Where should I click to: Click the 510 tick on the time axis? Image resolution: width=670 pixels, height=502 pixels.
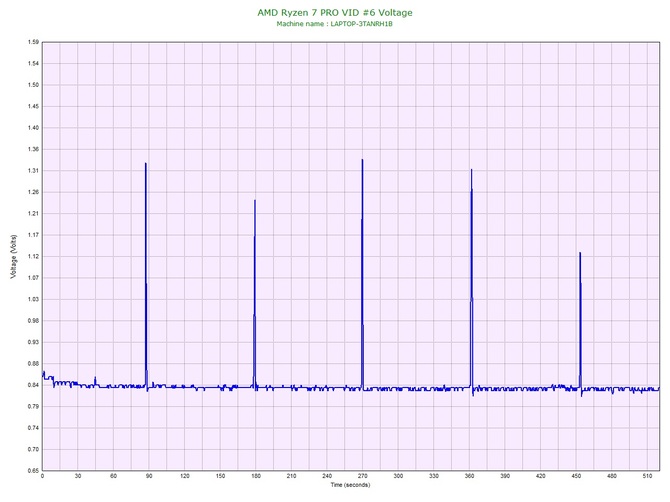647,476
